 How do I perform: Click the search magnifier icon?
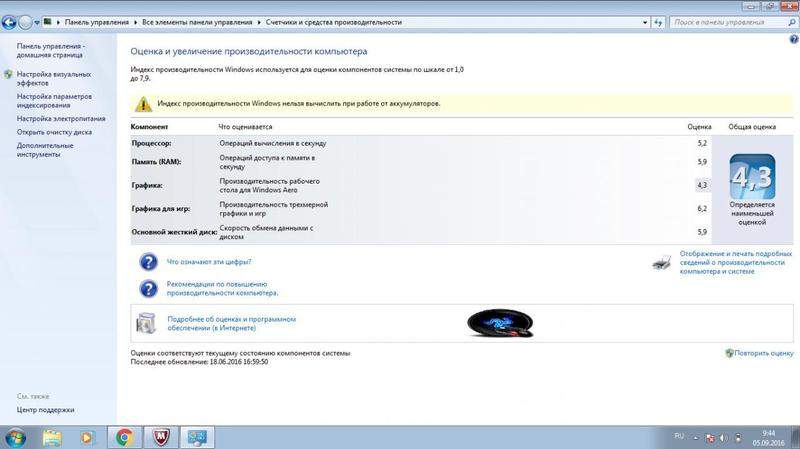tap(792, 22)
